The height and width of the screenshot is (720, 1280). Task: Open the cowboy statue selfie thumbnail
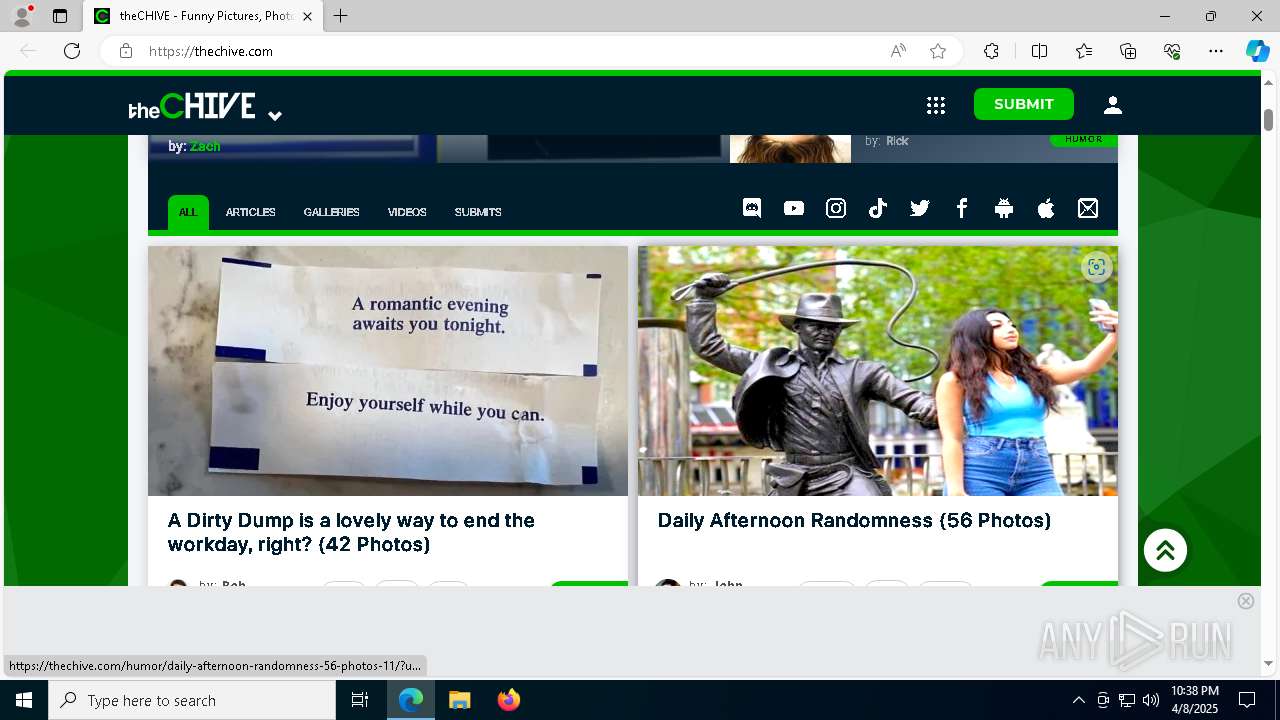[878, 371]
